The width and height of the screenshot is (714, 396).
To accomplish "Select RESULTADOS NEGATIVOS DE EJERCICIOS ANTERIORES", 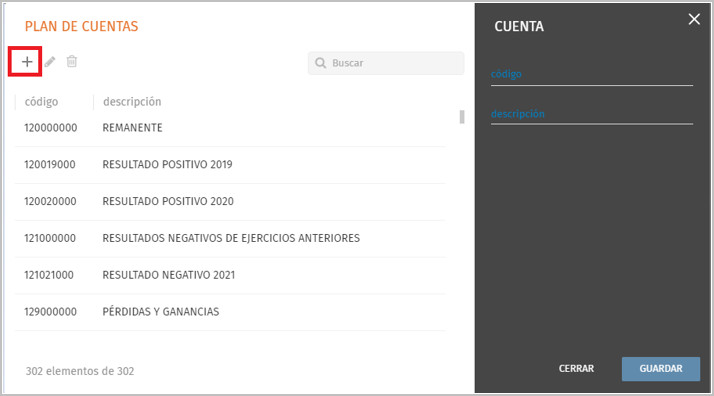I will [x=231, y=239].
